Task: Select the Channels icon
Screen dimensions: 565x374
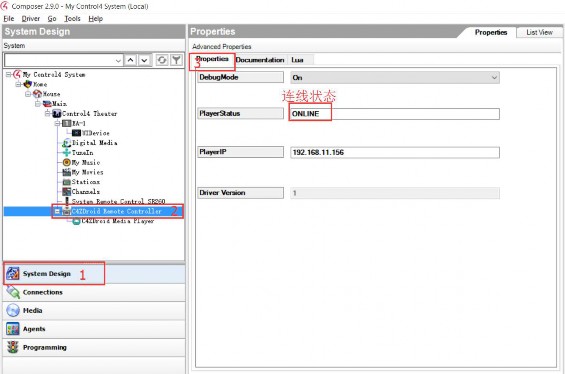Action: pos(67,192)
